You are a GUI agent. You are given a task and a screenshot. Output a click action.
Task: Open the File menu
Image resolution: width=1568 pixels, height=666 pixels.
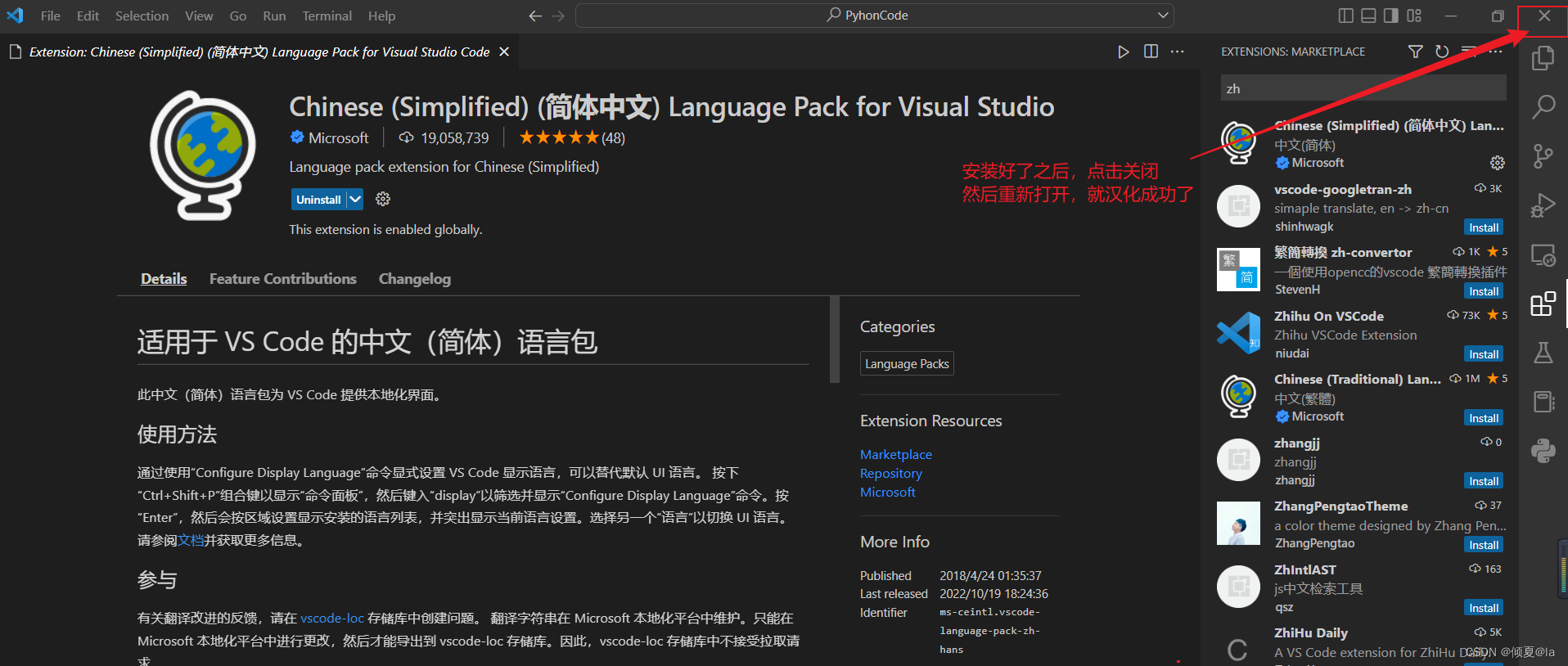pos(51,16)
